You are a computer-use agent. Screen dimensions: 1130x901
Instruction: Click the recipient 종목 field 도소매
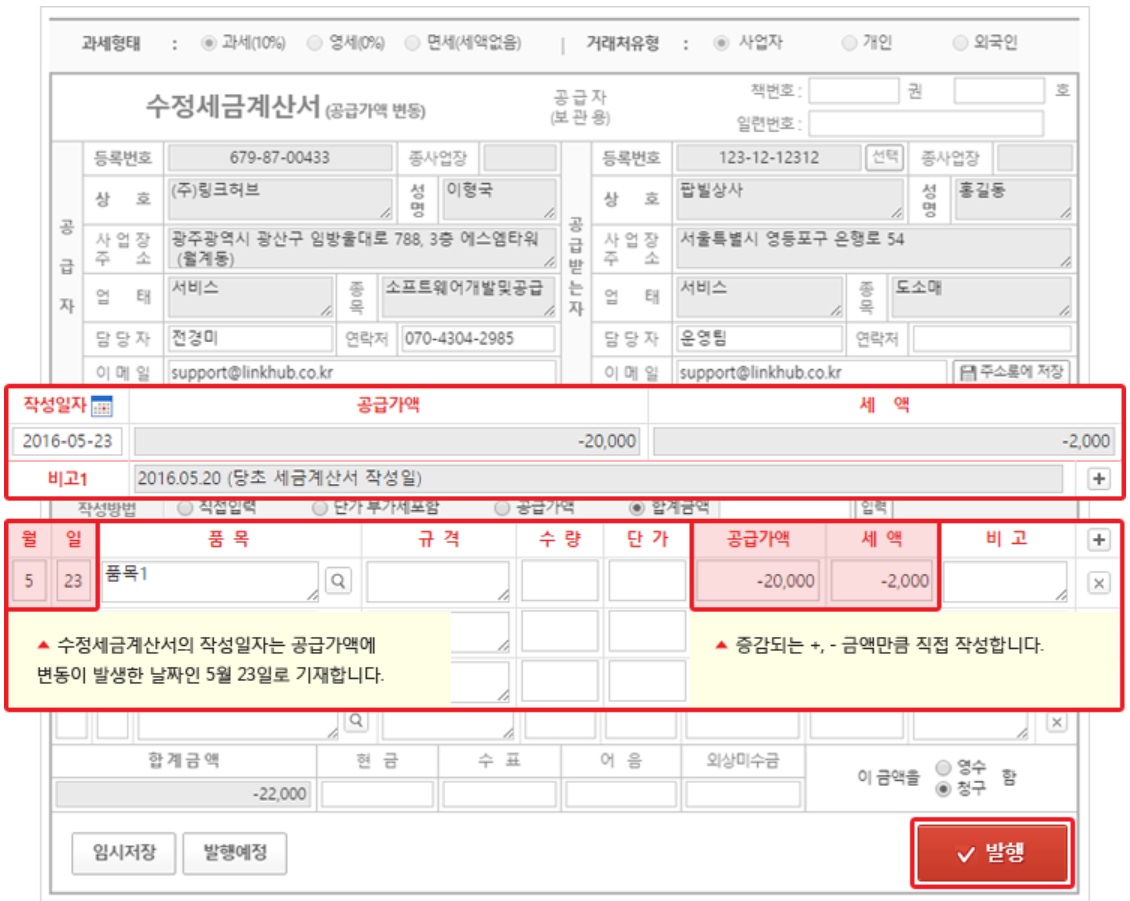click(981, 296)
